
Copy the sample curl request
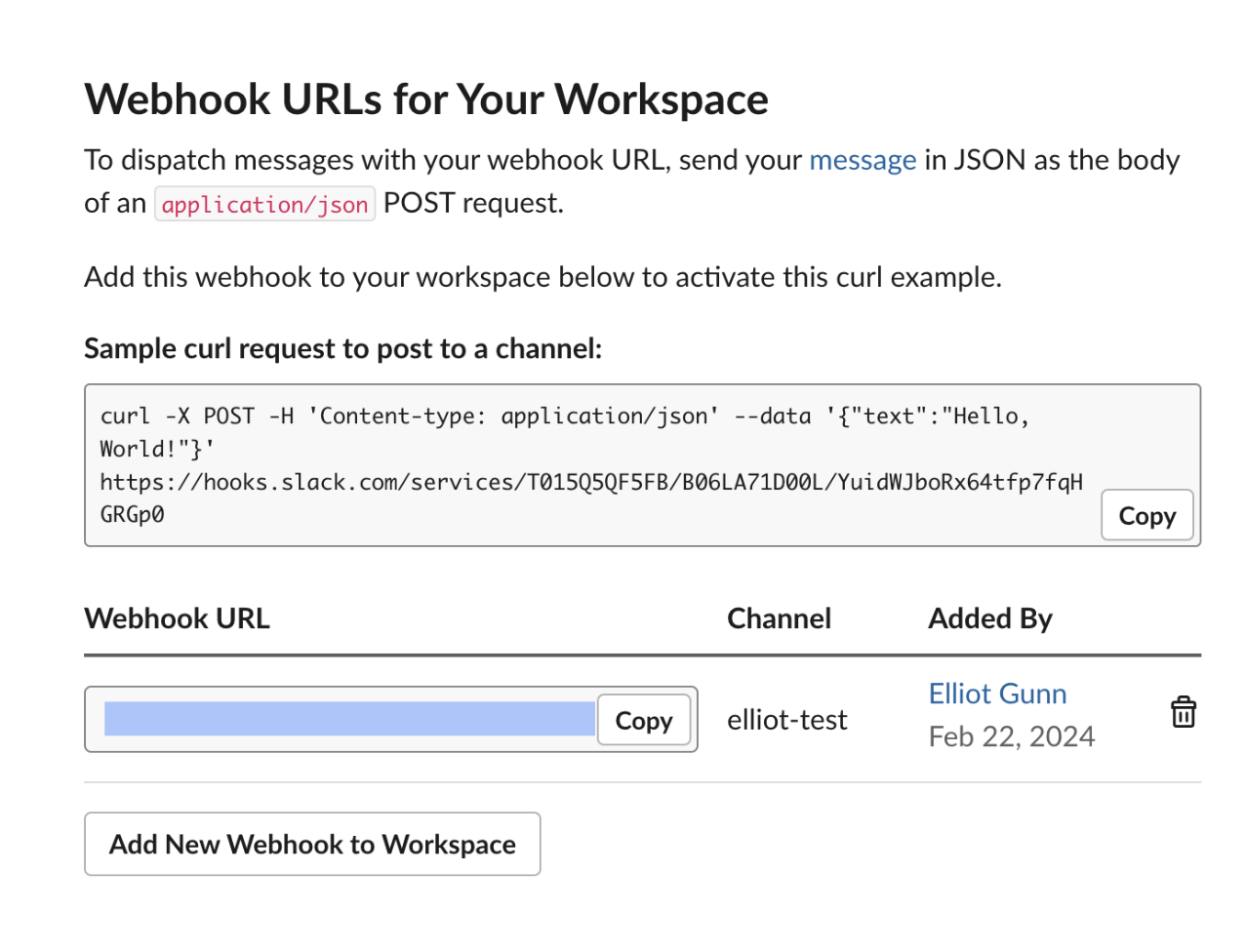tap(1147, 515)
